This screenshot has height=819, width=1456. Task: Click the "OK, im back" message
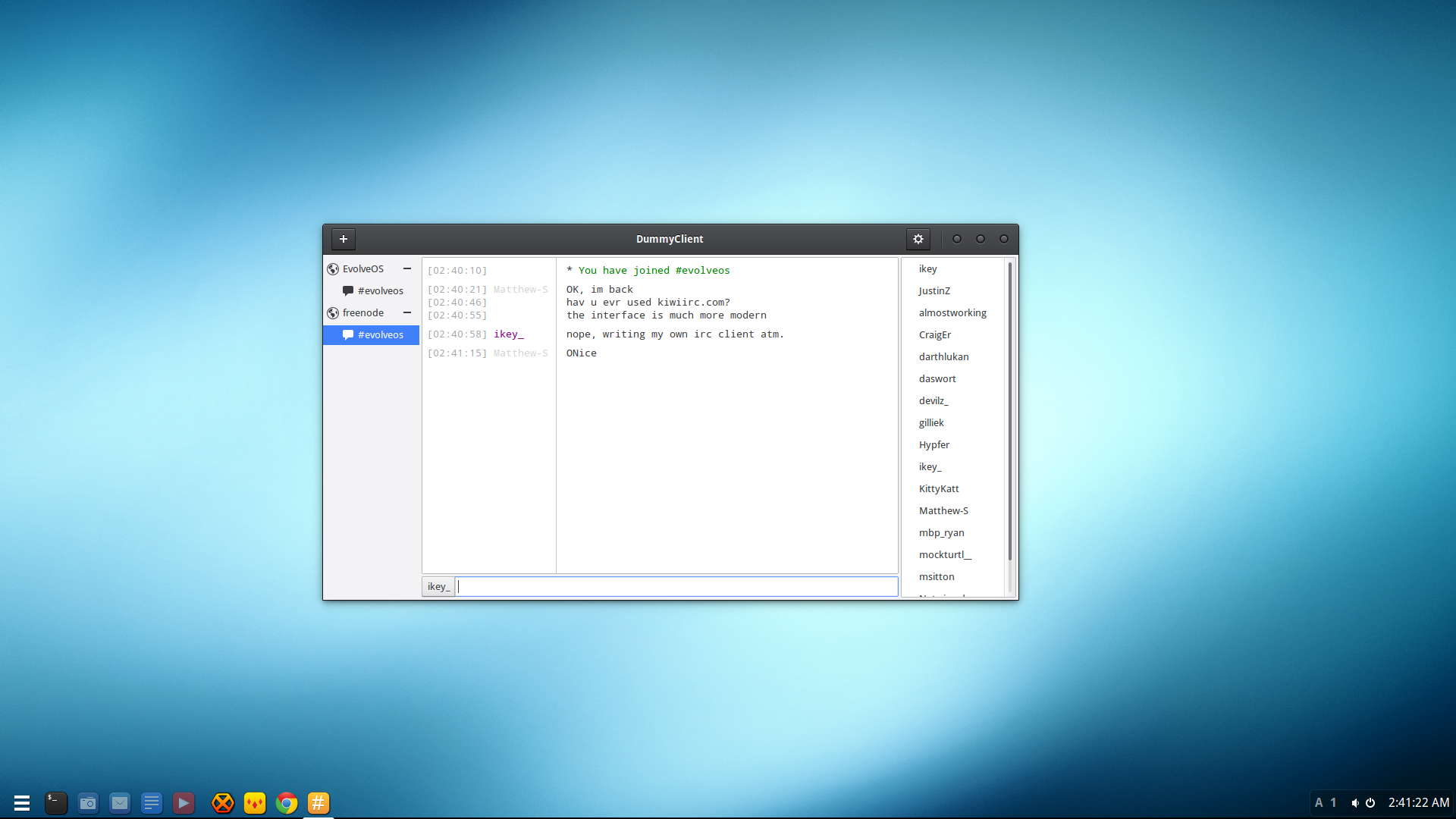(x=600, y=290)
